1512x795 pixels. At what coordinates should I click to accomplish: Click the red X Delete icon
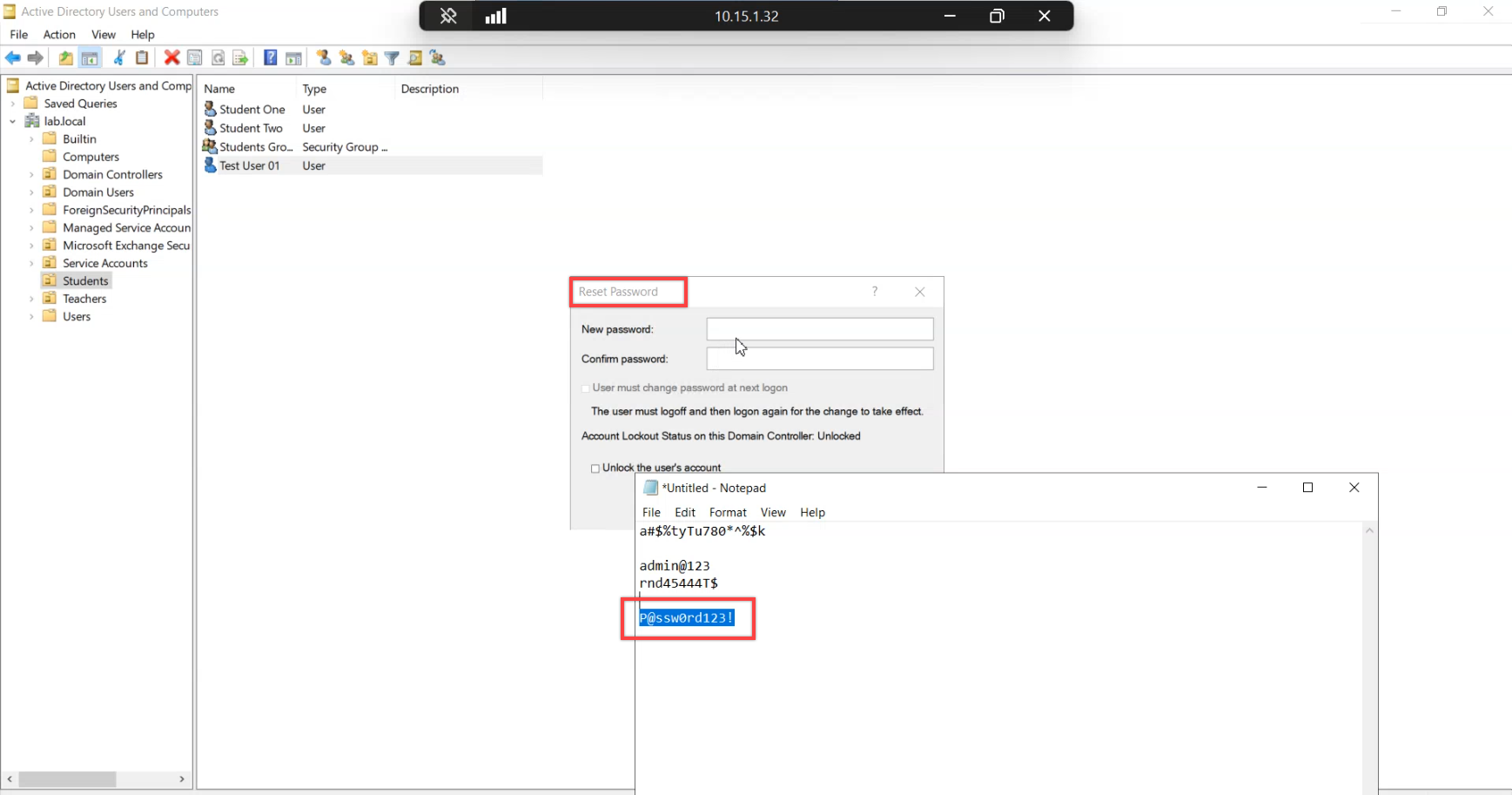coord(171,57)
